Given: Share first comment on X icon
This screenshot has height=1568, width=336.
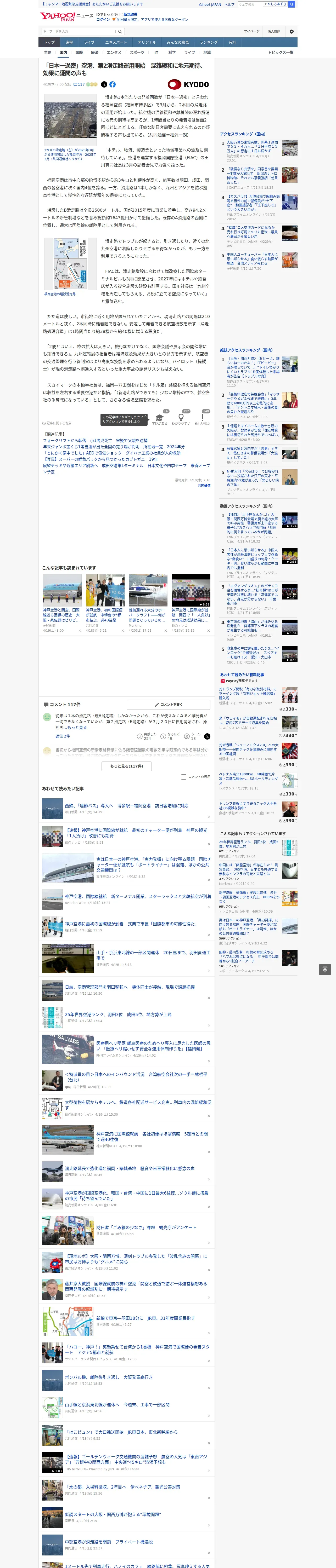Looking at the screenshot, I should pyautogui.click(x=207, y=736).
